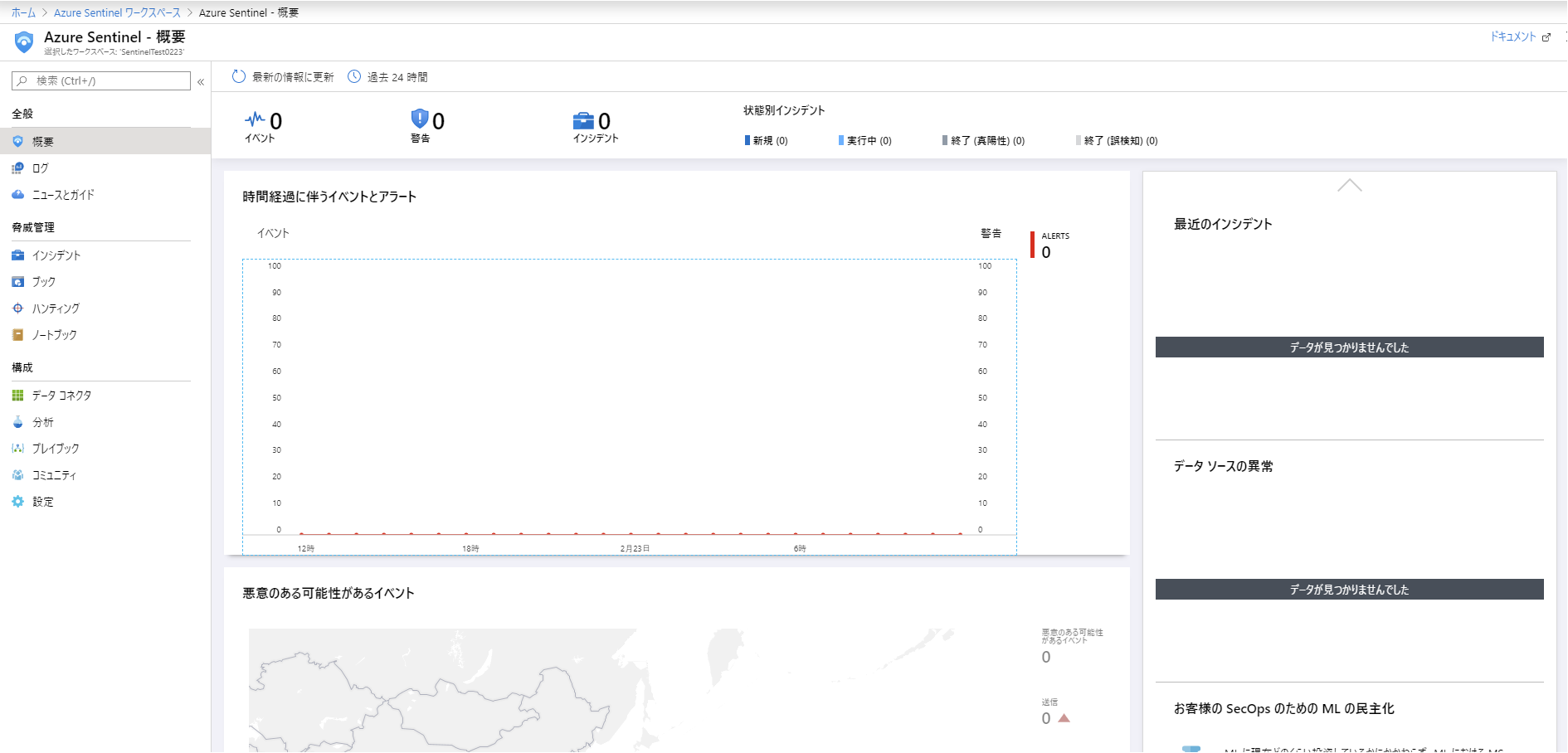The width and height of the screenshot is (1568, 753).
Task: Click the ノートブック notebook icon
Action: (x=17, y=335)
